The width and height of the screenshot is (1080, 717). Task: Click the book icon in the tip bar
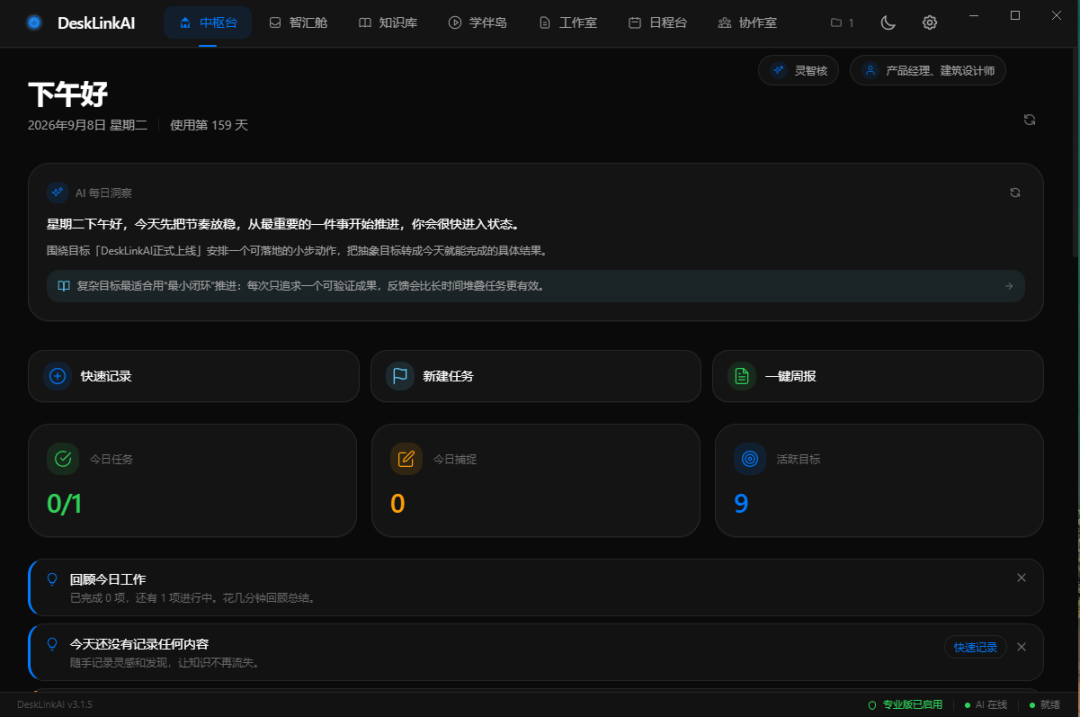tap(63, 286)
